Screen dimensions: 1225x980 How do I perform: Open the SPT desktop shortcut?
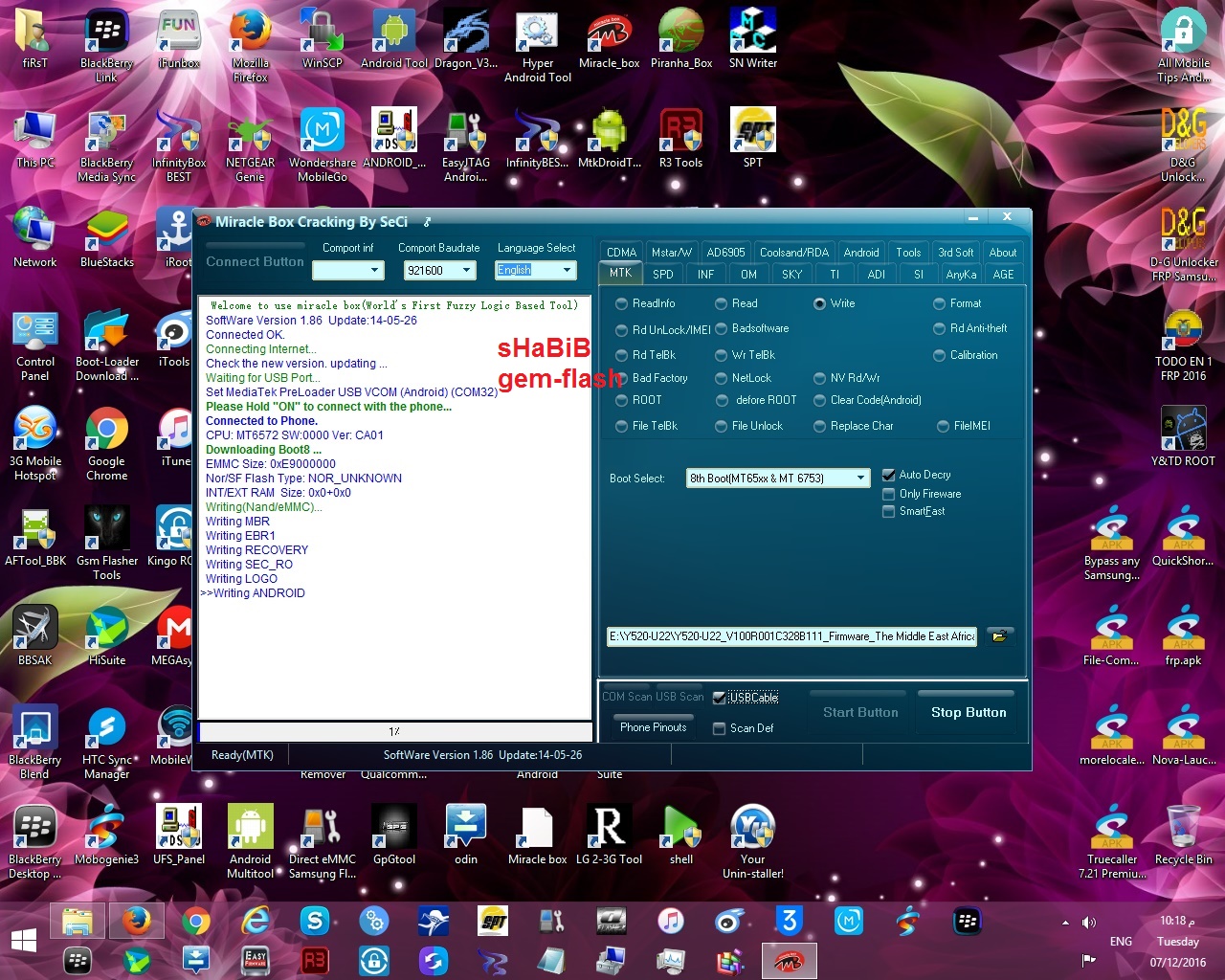[753, 139]
